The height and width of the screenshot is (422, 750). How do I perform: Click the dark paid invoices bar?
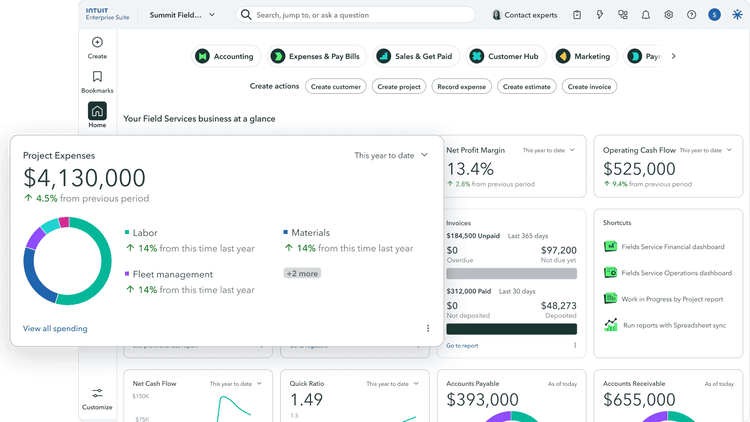coord(511,329)
